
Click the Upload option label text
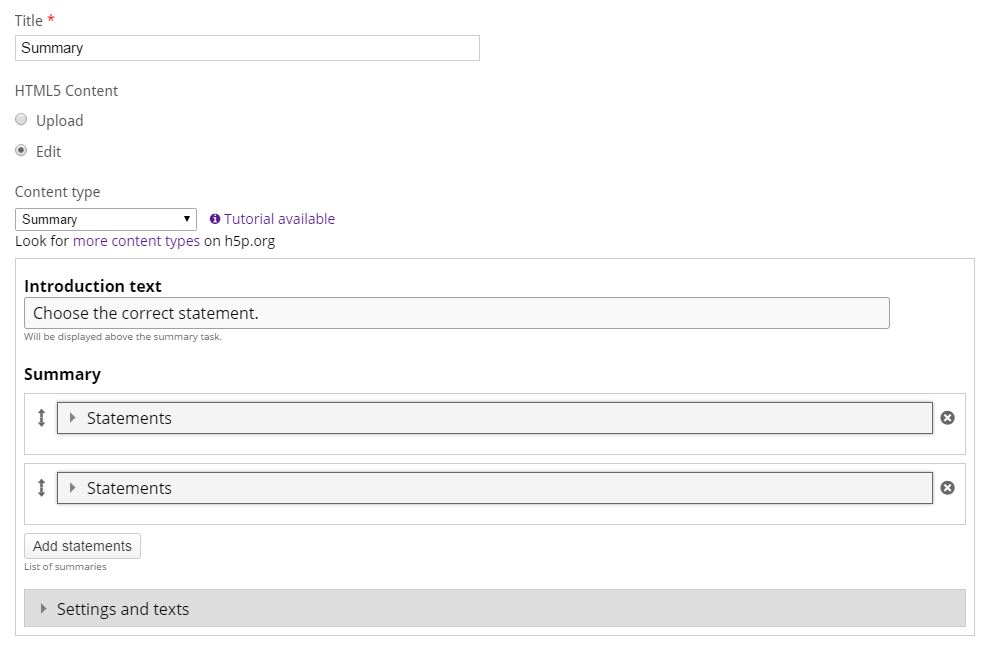[x=60, y=121]
